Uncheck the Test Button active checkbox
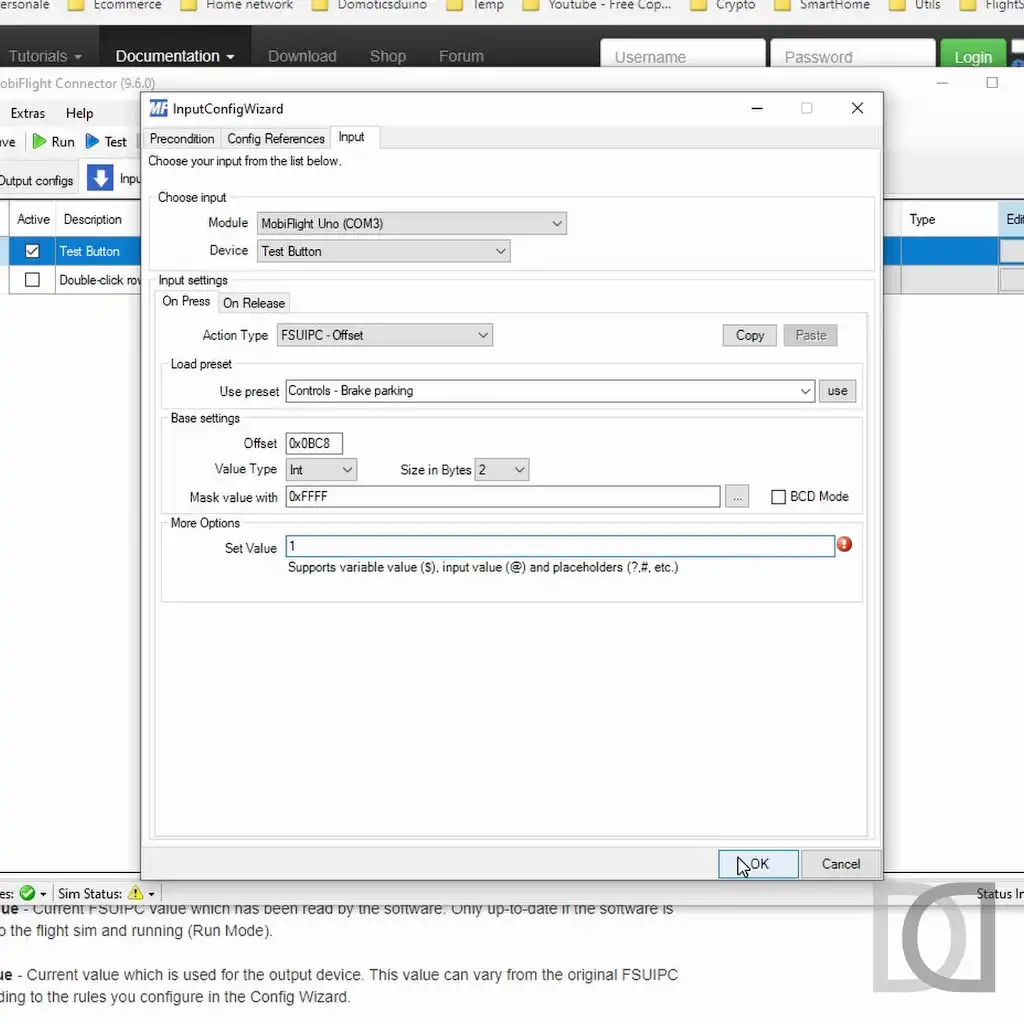The height and width of the screenshot is (1024, 1024). pyautogui.click(x=32, y=251)
